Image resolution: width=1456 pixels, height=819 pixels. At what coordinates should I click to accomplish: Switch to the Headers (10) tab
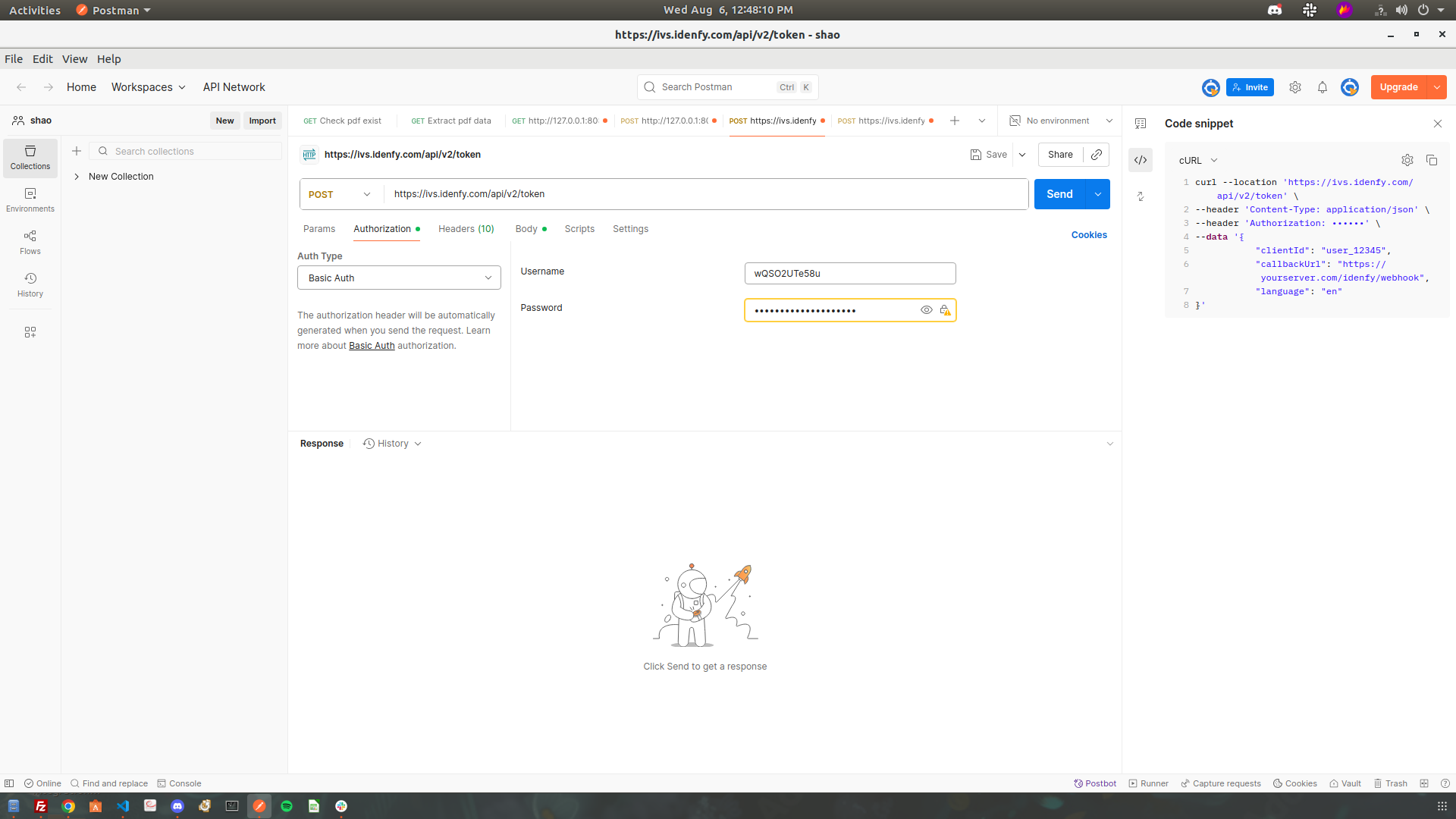(466, 229)
